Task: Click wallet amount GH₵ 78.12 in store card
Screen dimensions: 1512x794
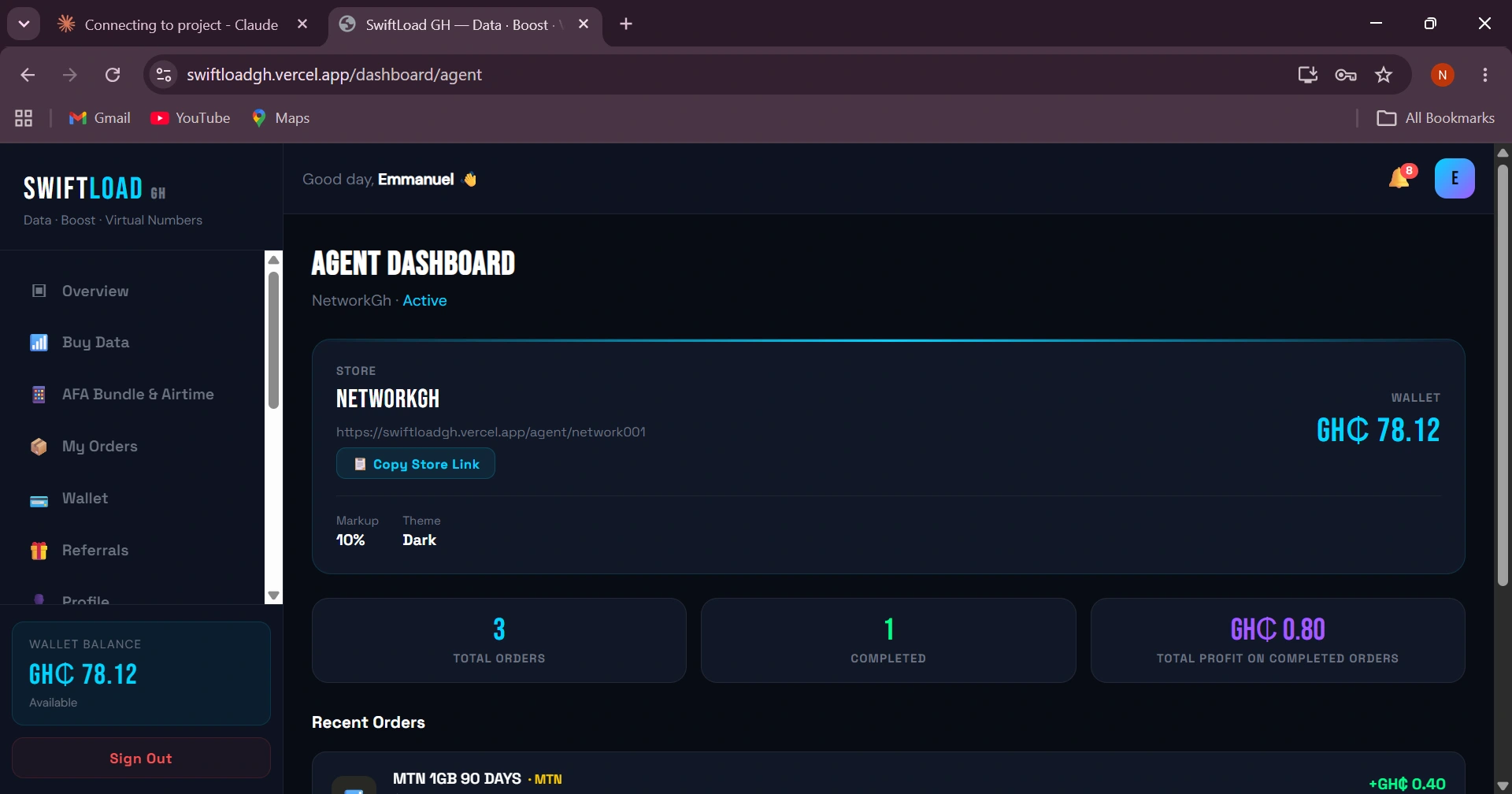Action: coord(1378,430)
